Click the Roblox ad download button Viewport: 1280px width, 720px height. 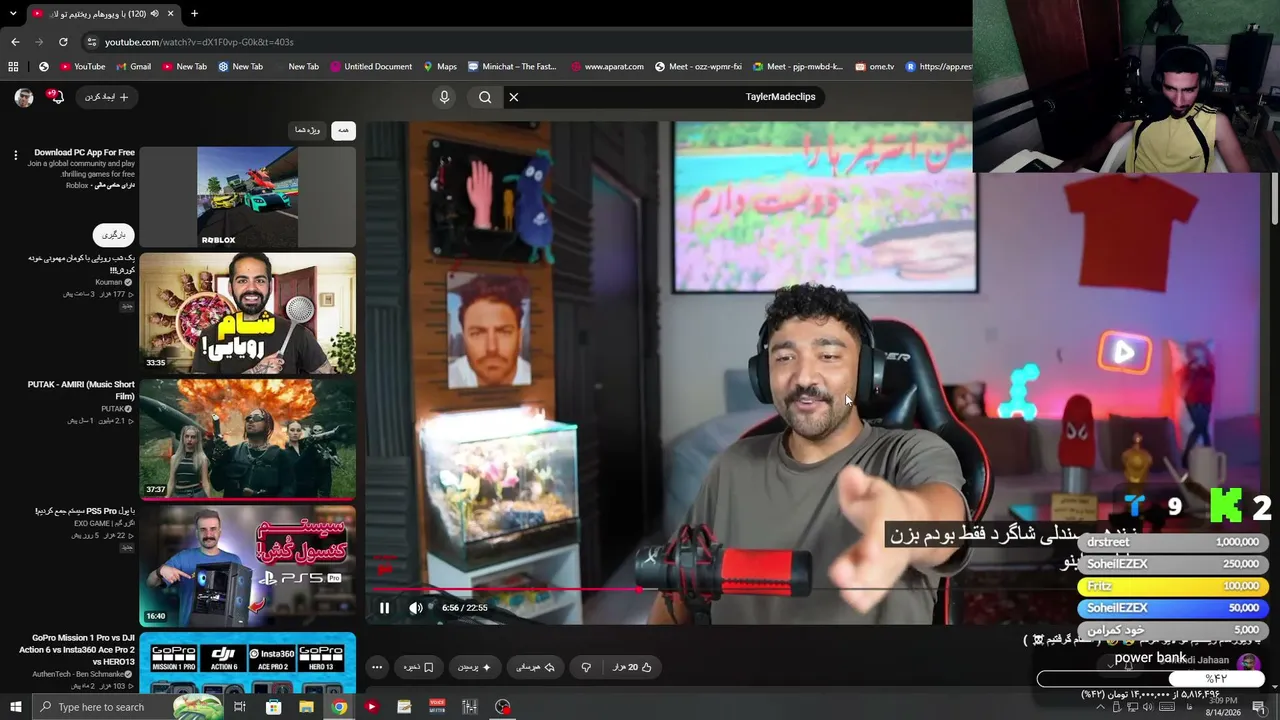point(114,235)
